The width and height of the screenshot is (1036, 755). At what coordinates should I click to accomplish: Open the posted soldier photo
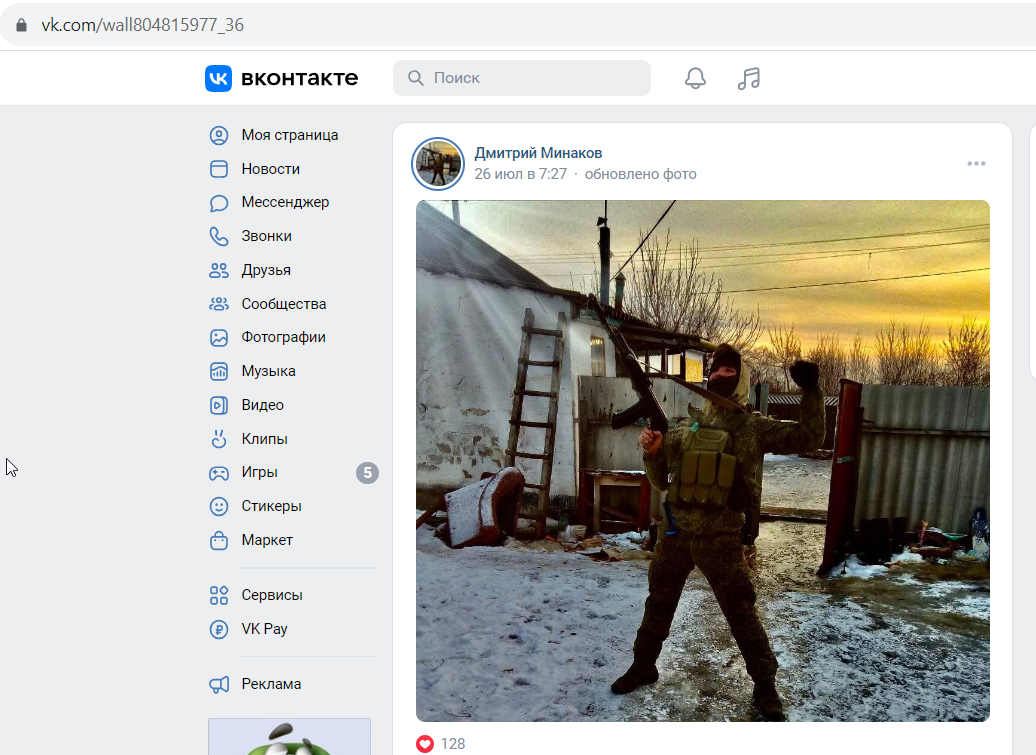tap(702, 460)
